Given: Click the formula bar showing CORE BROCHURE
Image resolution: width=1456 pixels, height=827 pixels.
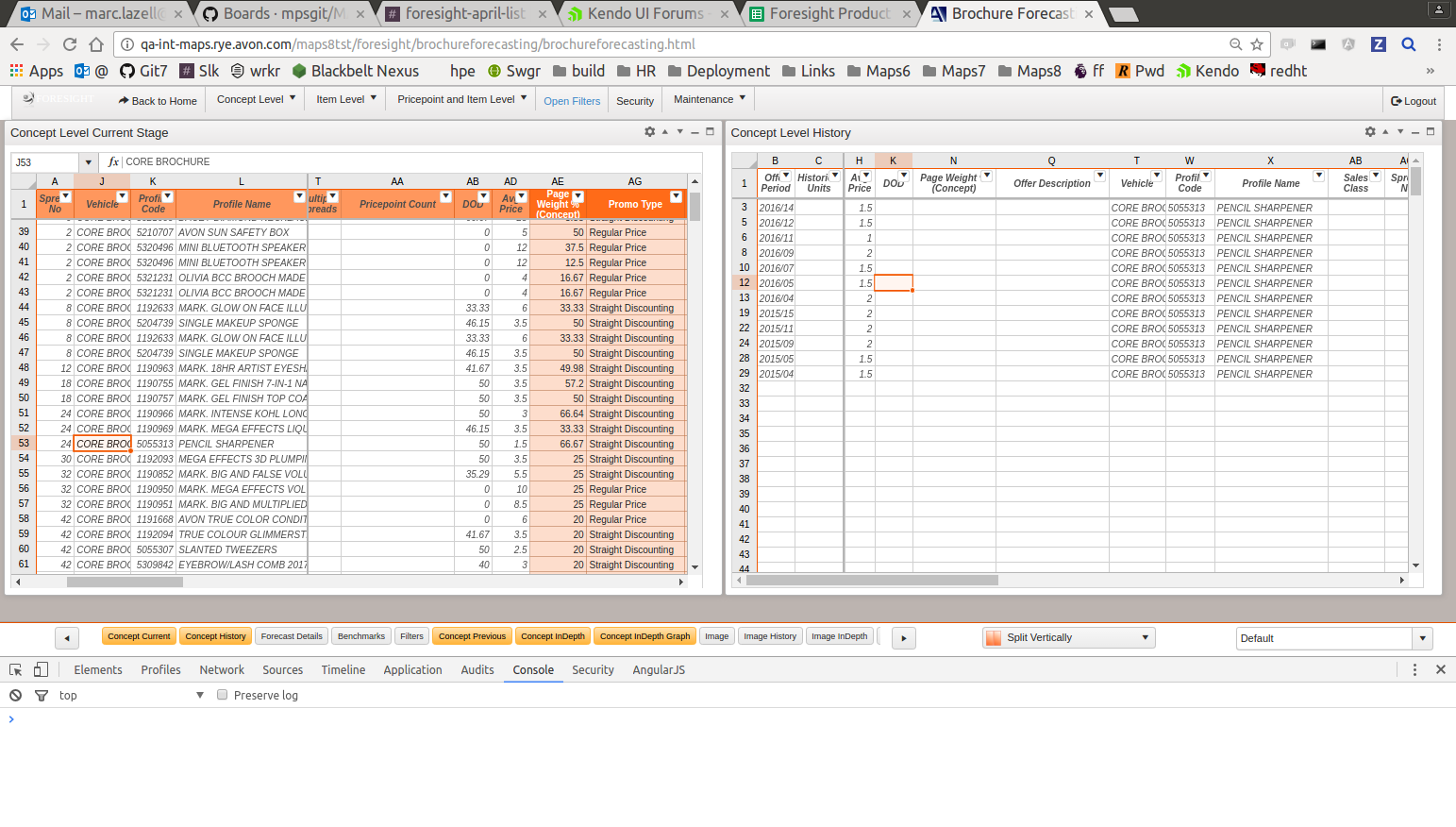Looking at the screenshot, I should click(x=412, y=161).
